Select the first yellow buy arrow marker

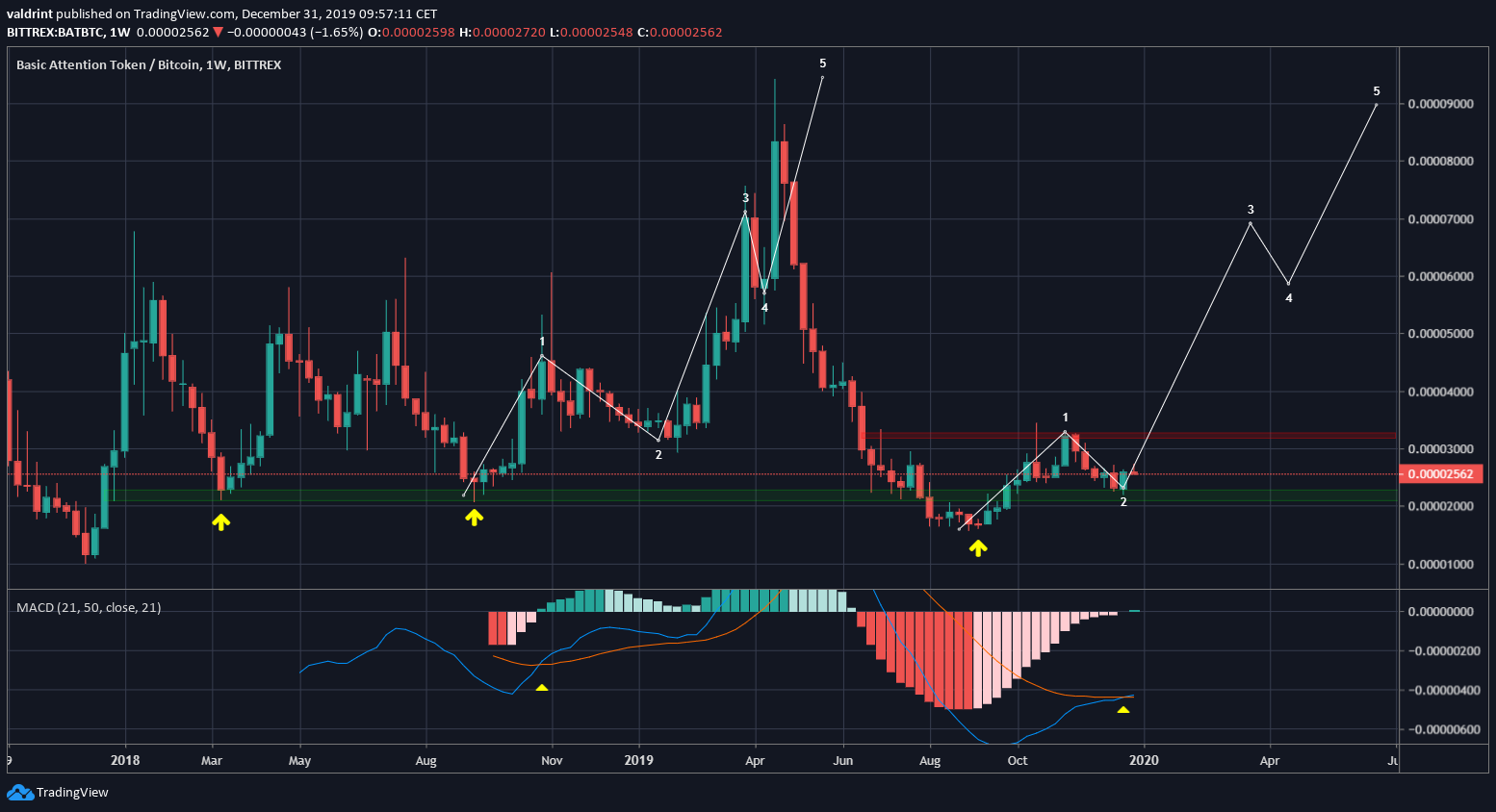pyautogui.click(x=220, y=521)
